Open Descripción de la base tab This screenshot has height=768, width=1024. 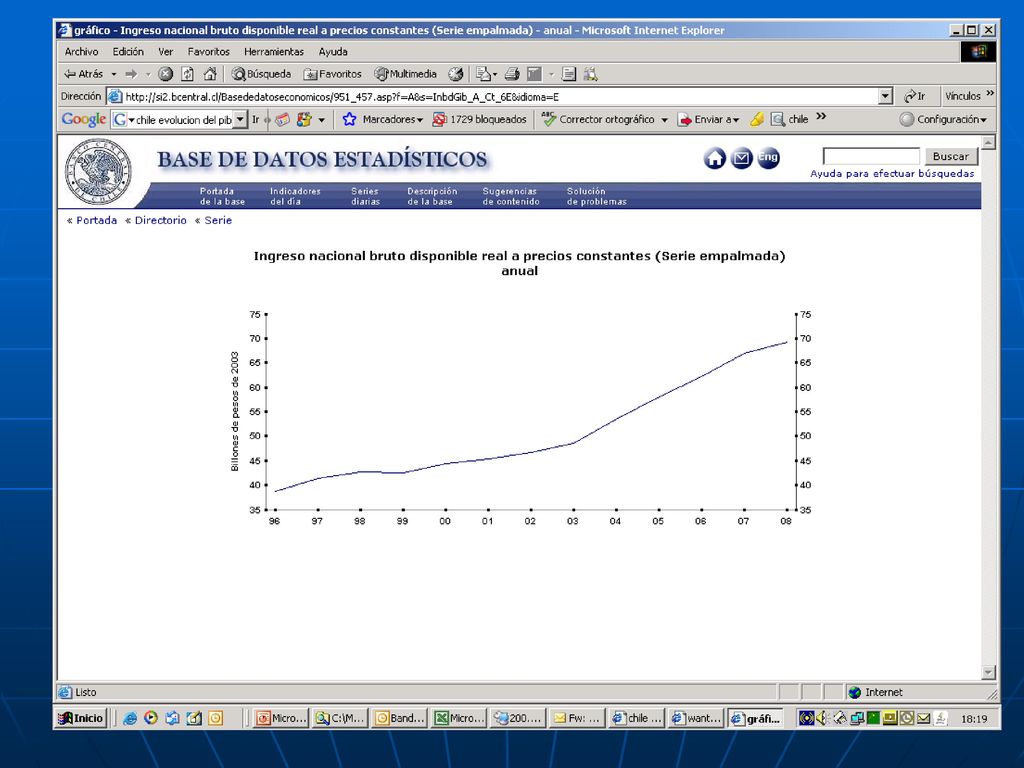coord(432,196)
